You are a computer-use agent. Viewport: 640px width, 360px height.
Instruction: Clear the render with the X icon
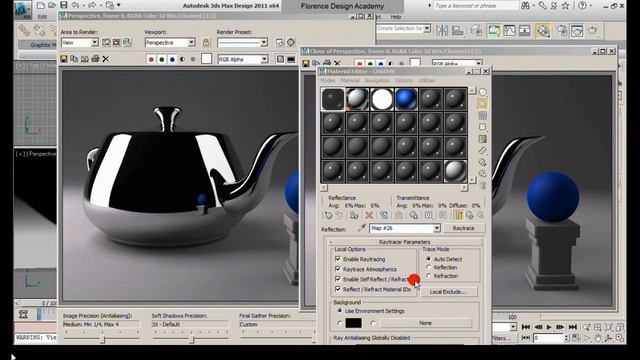click(x=106, y=59)
